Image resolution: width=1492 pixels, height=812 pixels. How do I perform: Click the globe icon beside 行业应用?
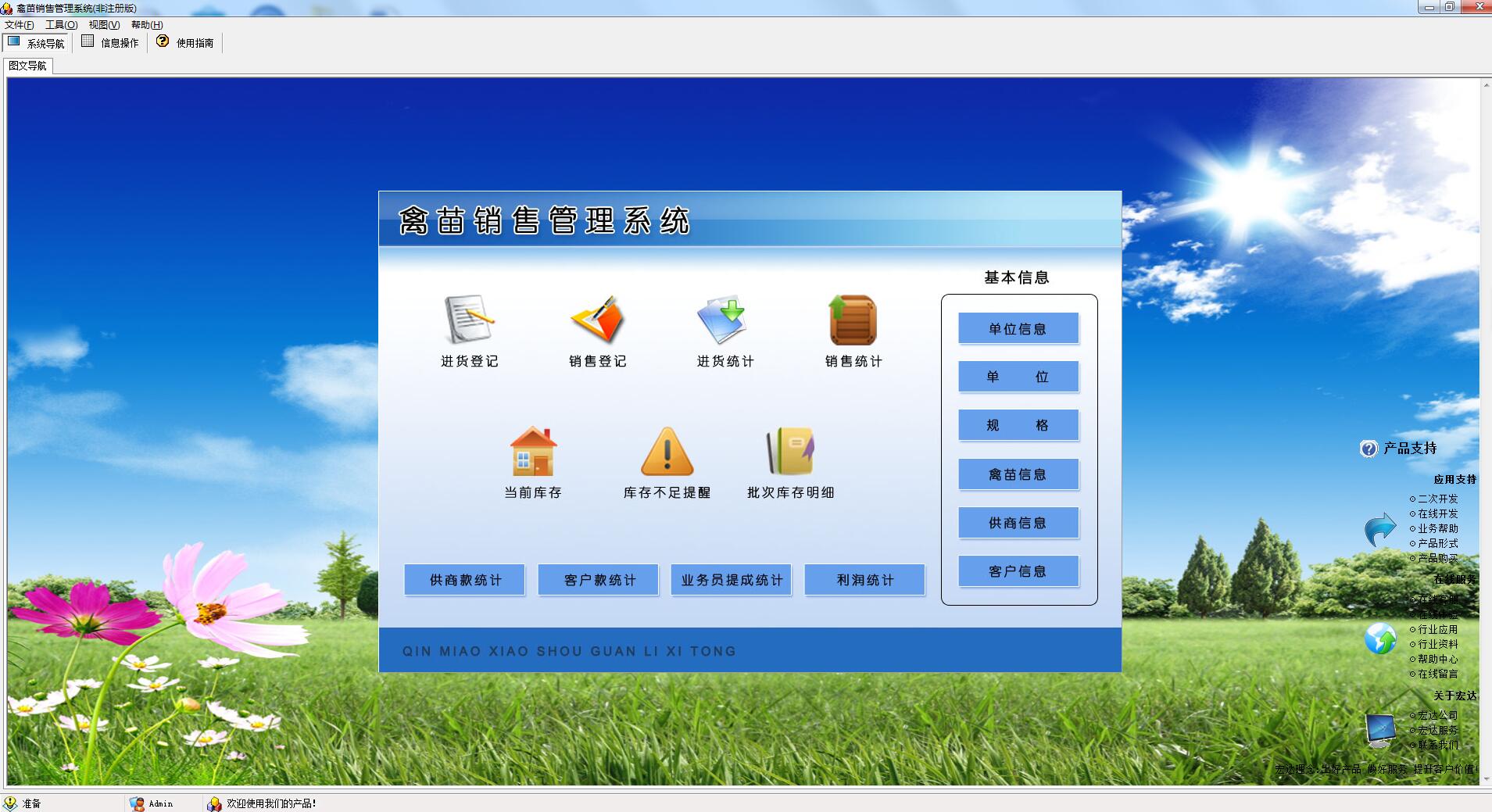[x=1380, y=638]
